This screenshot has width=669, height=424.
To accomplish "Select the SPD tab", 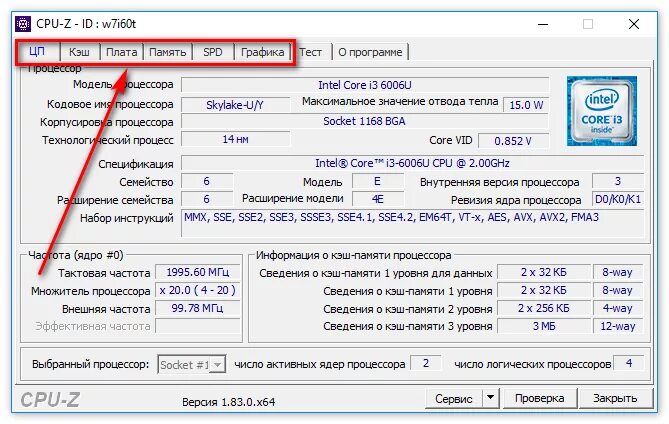I will 213,52.
